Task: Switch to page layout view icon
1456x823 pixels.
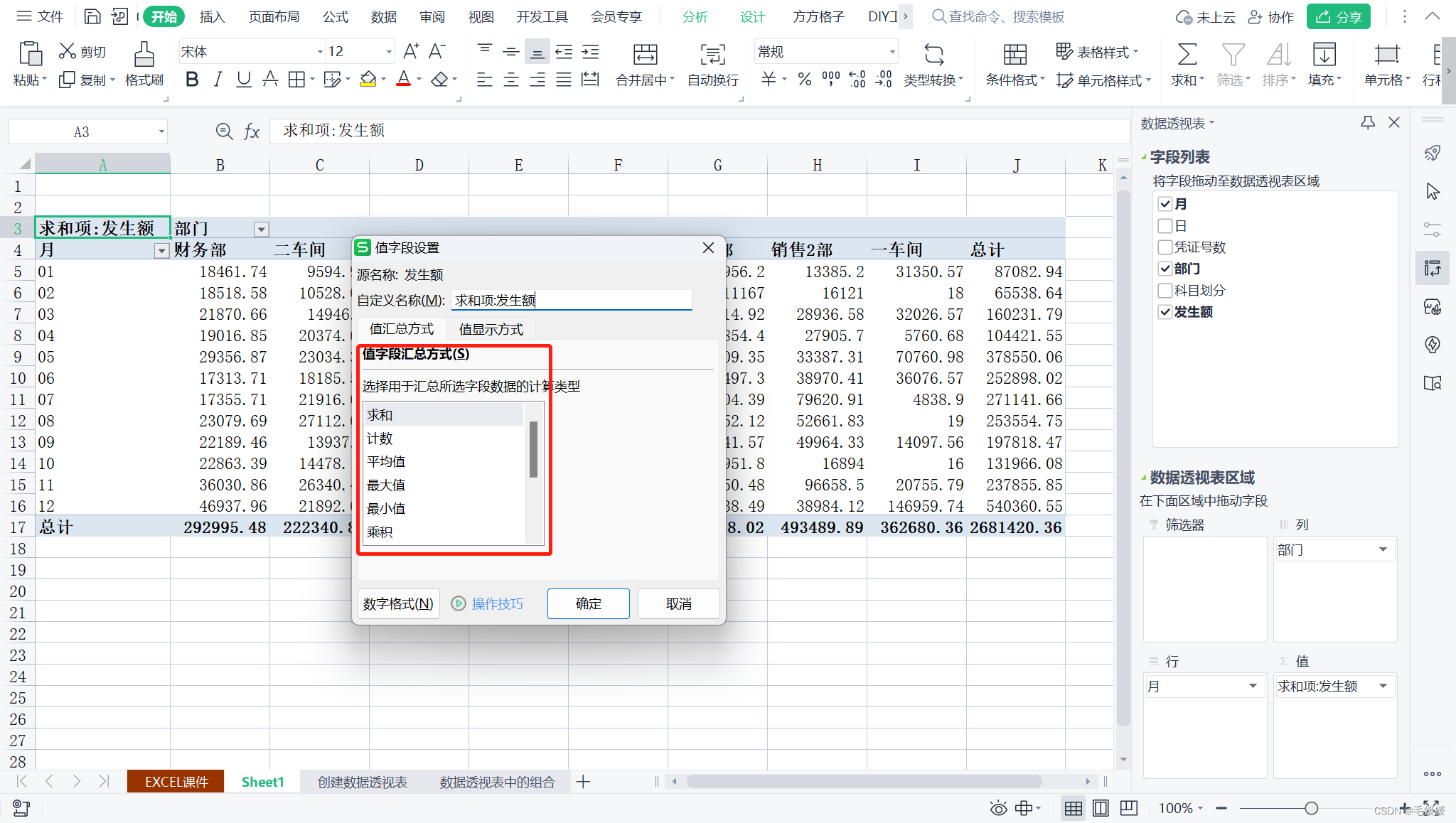Action: pyautogui.click(x=1101, y=808)
